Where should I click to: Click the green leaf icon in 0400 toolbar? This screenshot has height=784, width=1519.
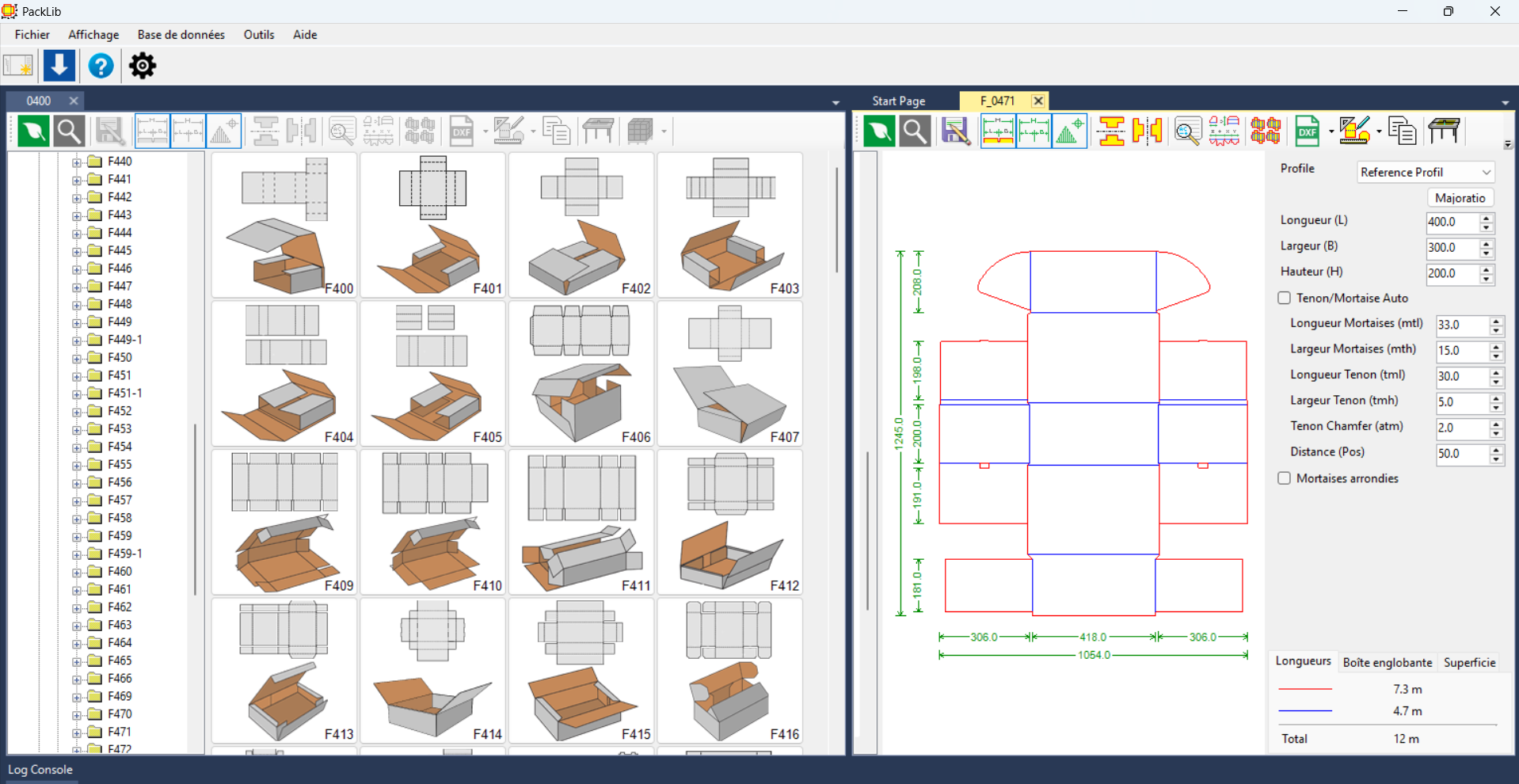pyautogui.click(x=33, y=131)
